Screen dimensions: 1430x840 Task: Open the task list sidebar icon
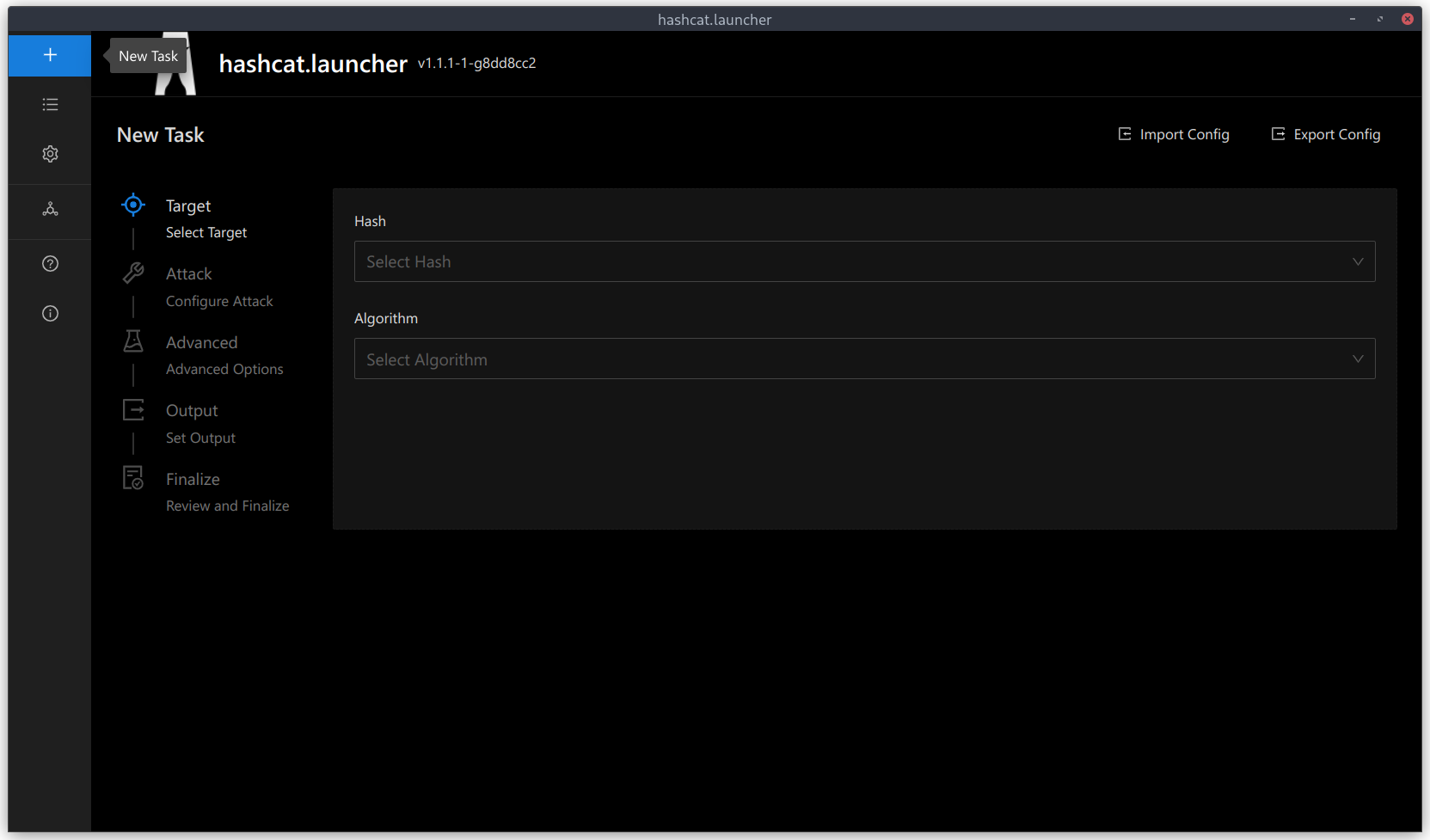point(50,105)
